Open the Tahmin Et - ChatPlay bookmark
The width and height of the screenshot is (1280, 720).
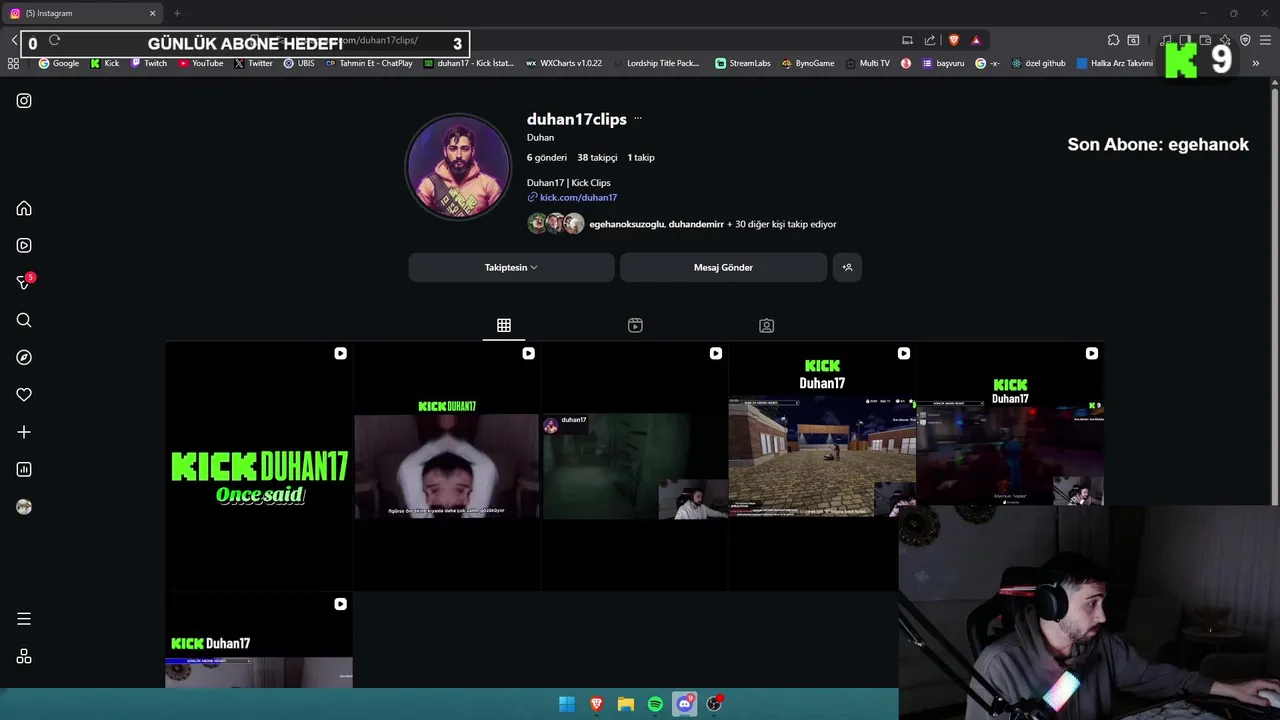coord(369,63)
